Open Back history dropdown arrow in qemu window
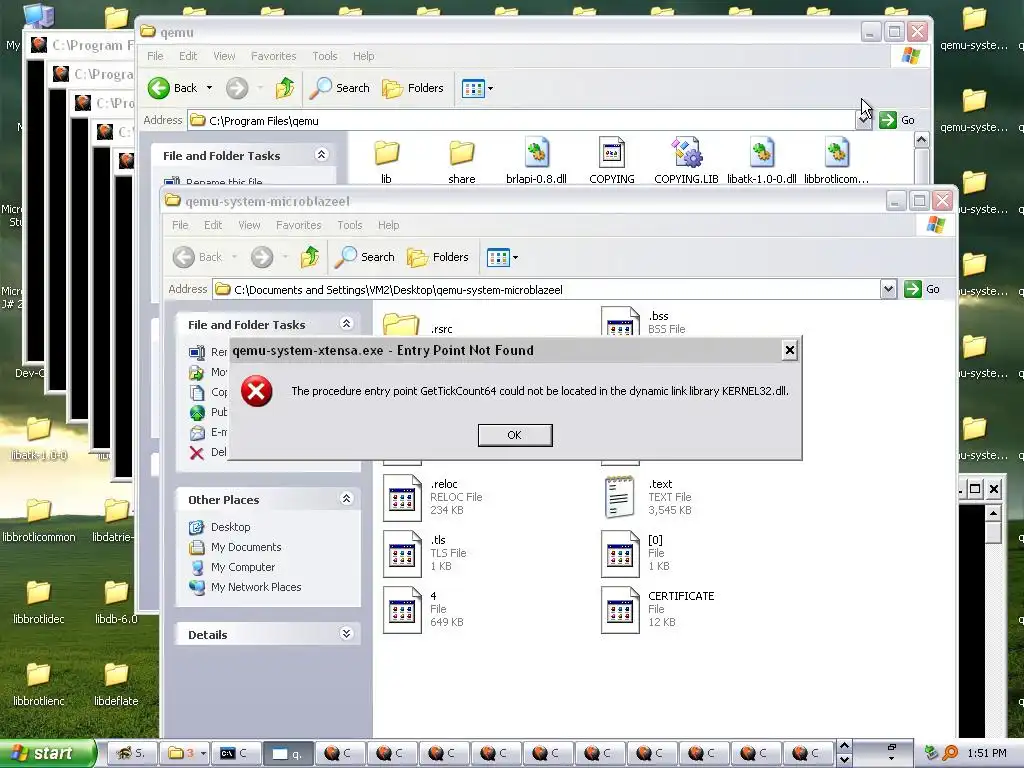The width and height of the screenshot is (1024, 768). (x=210, y=88)
